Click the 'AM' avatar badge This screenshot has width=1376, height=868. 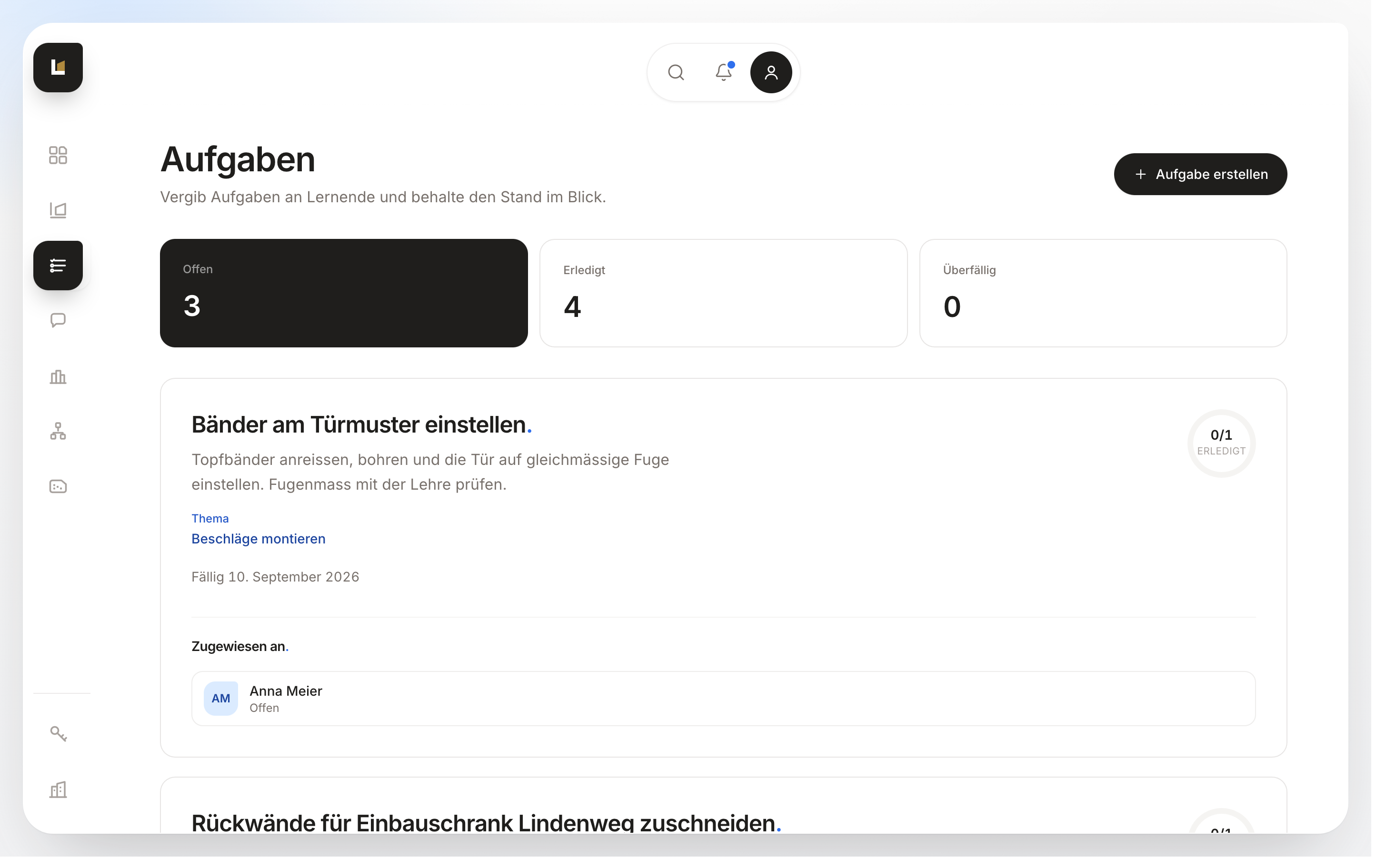(x=221, y=699)
